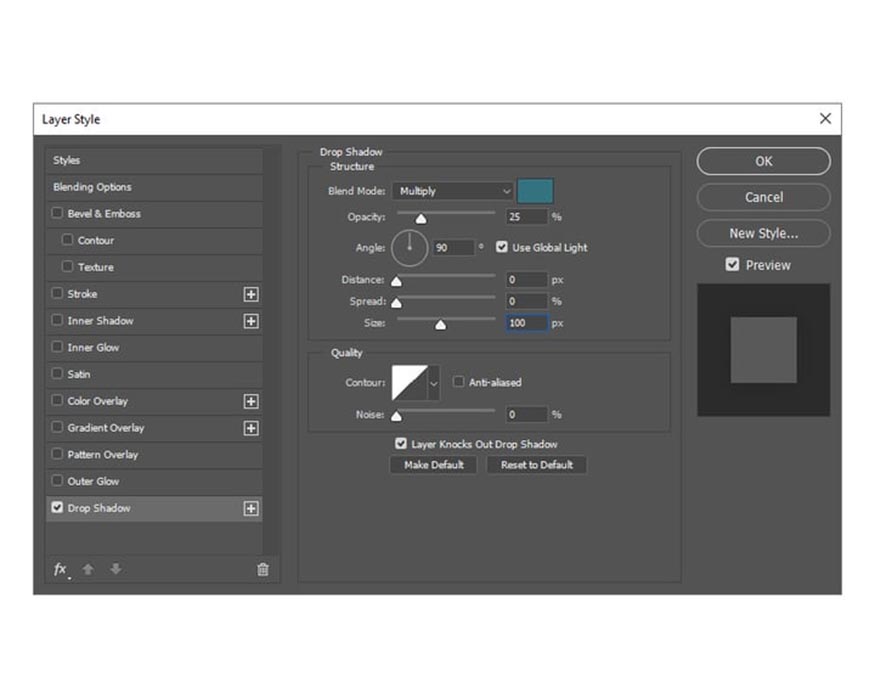Focus the Angle value field showing 90
This screenshot has width=875, height=698.
(453, 248)
